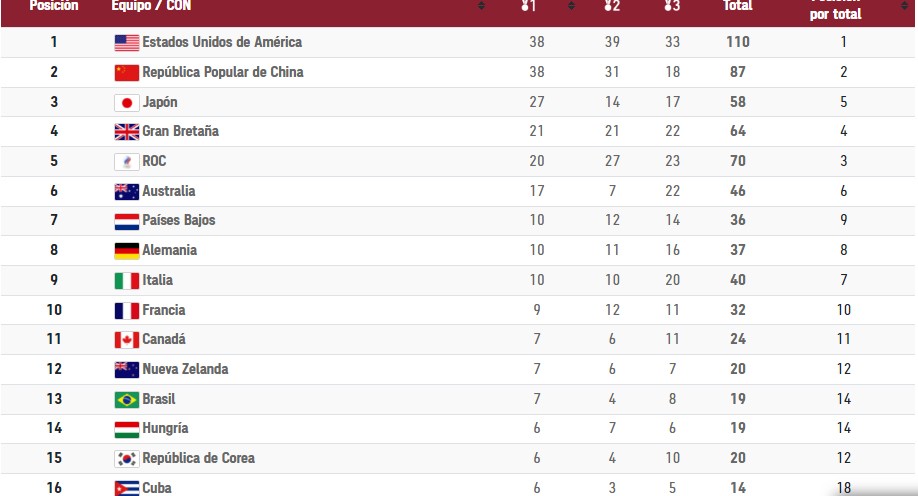
Task: Click the United States flag icon
Action: tap(126, 42)
